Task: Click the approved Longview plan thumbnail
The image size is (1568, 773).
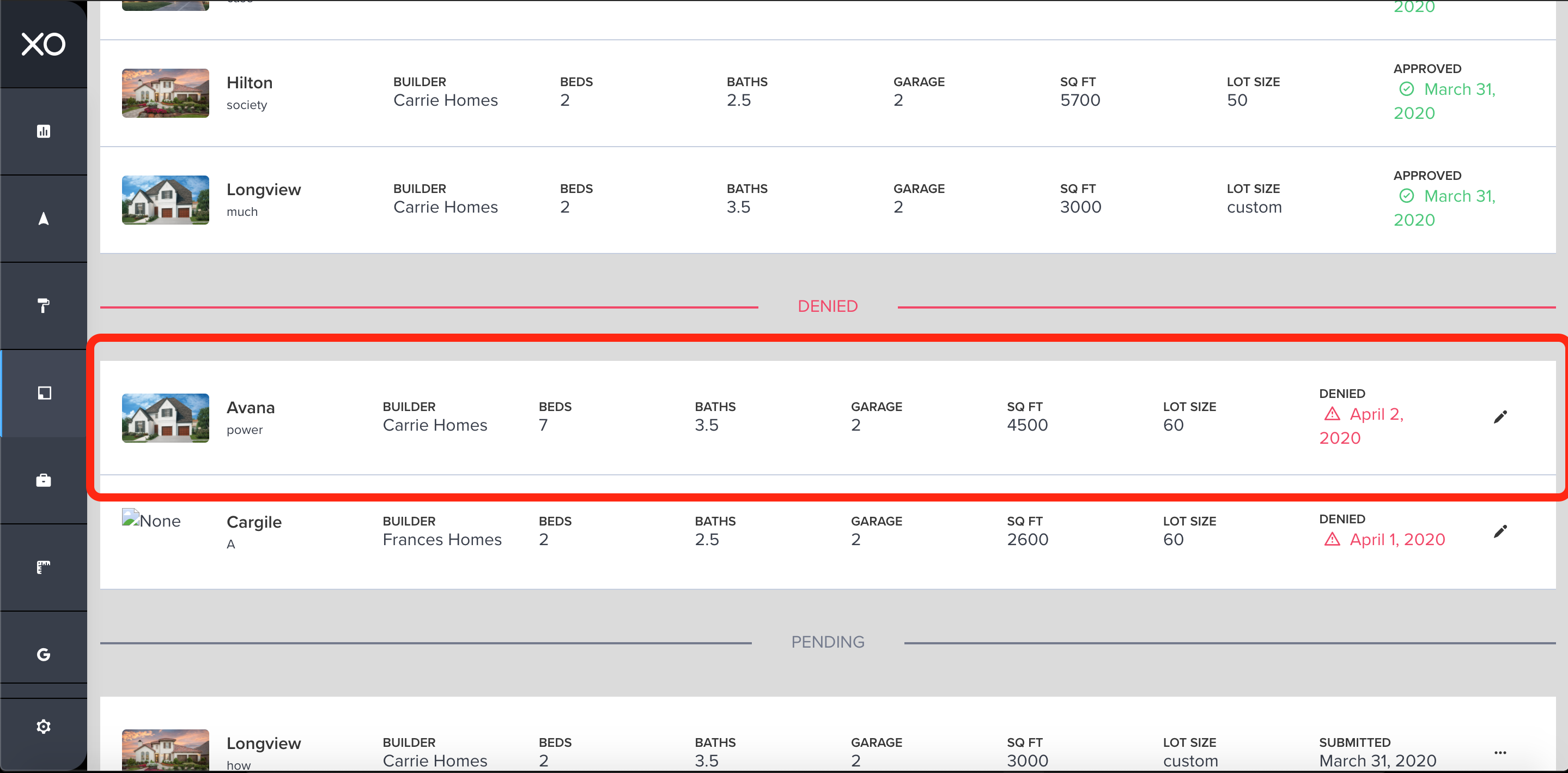Action: (x=165, y=200)
